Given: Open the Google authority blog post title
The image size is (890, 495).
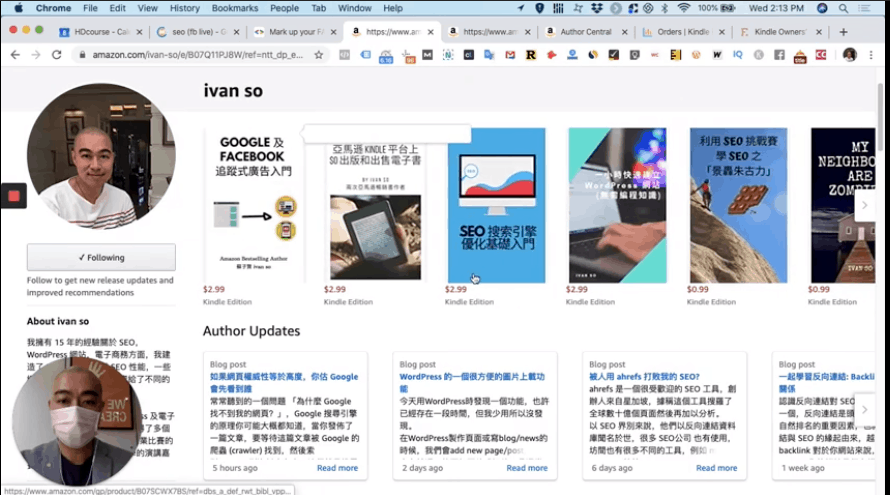Looking at the screenshot, I should 284,383.
